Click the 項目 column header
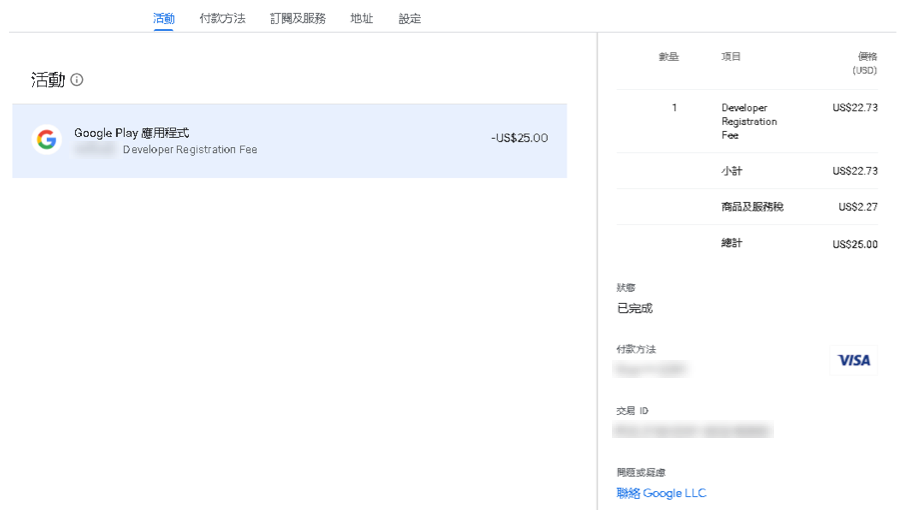 click(x=731, y=57)
